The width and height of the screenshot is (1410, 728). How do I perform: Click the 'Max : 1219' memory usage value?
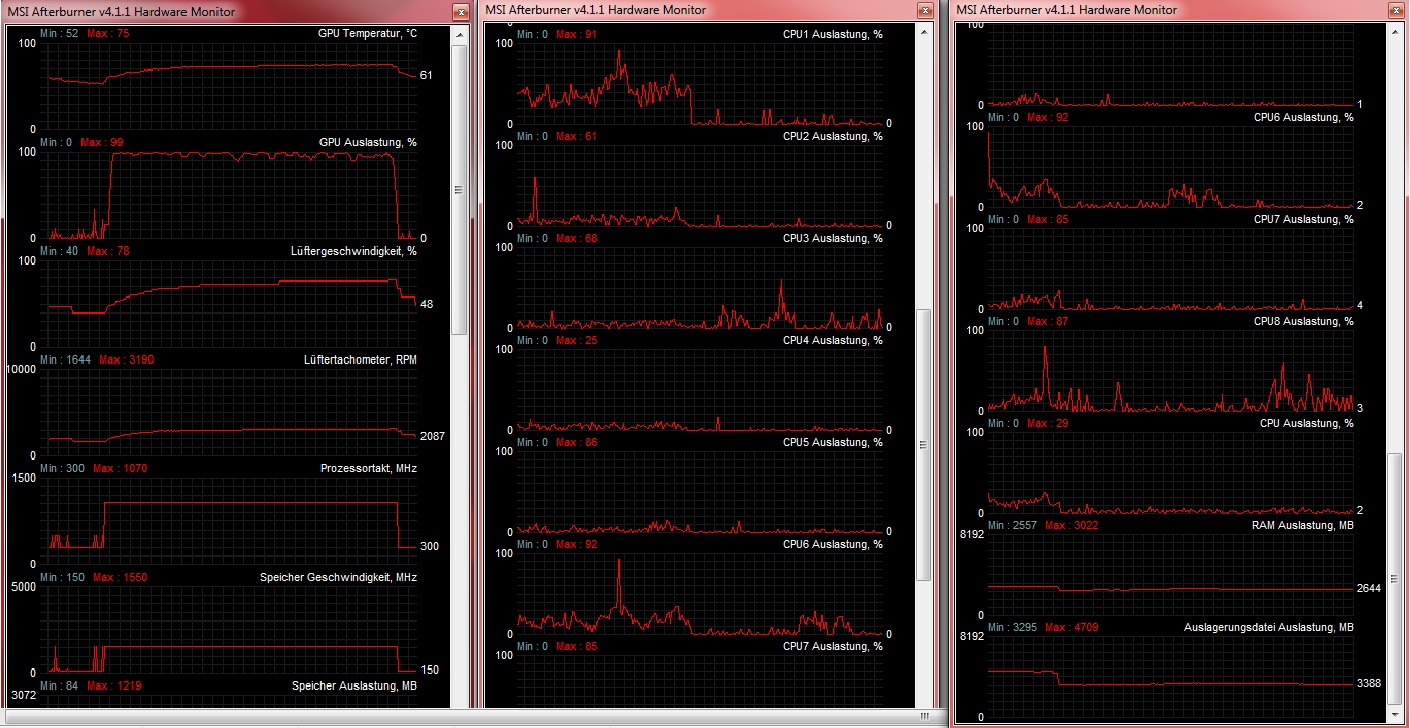click(114, 687)
